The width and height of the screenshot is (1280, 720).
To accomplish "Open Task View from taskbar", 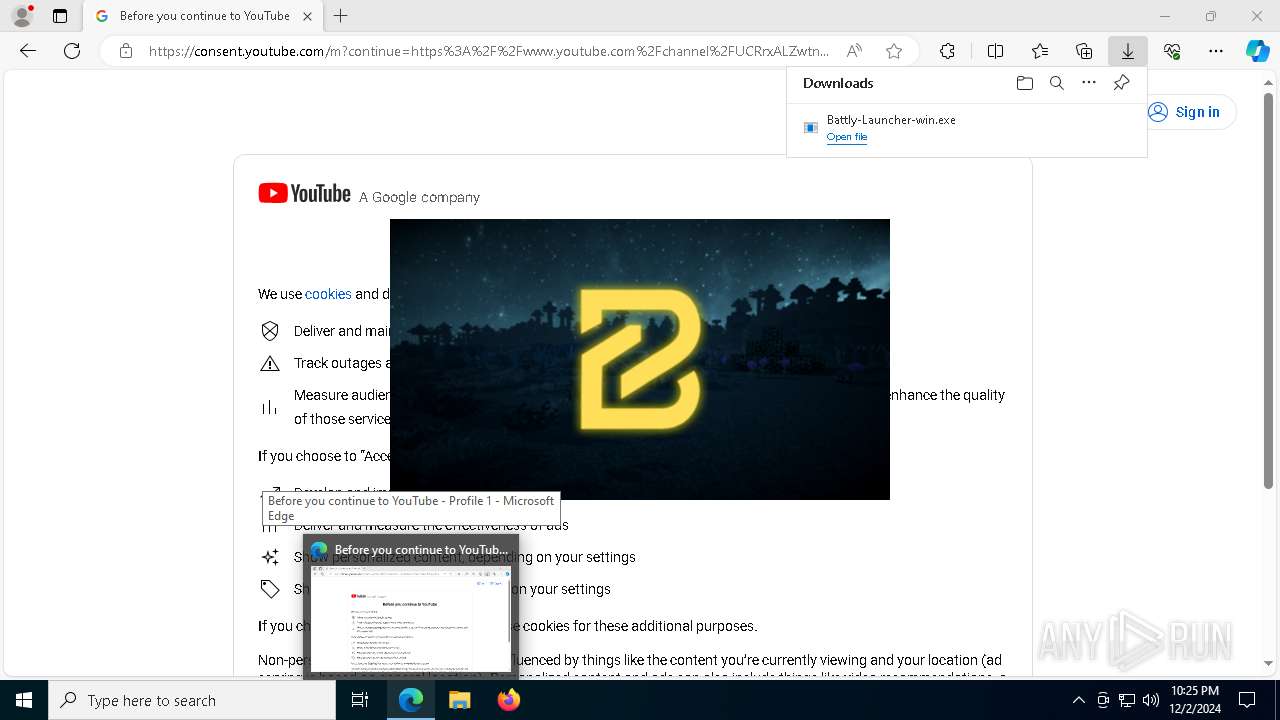I will click(360, 700).
